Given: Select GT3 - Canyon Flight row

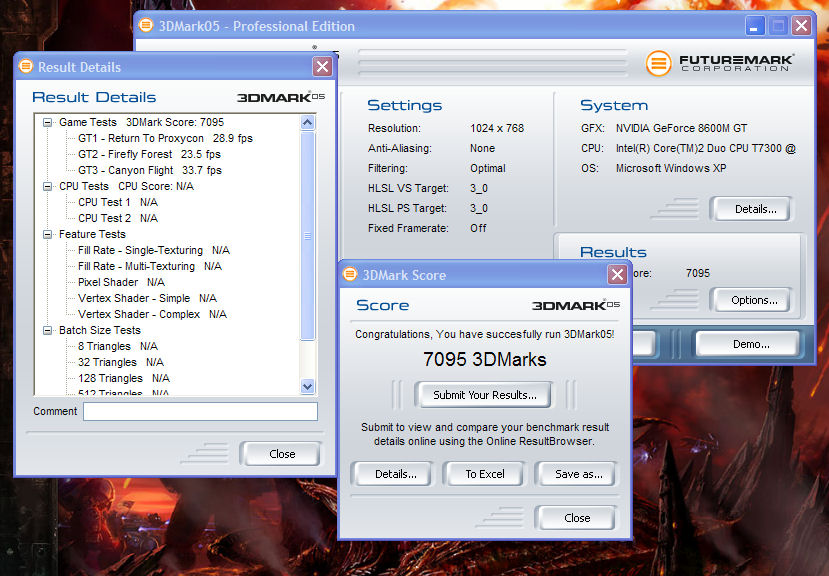Looking at the screenshot, I should point(150,170).
